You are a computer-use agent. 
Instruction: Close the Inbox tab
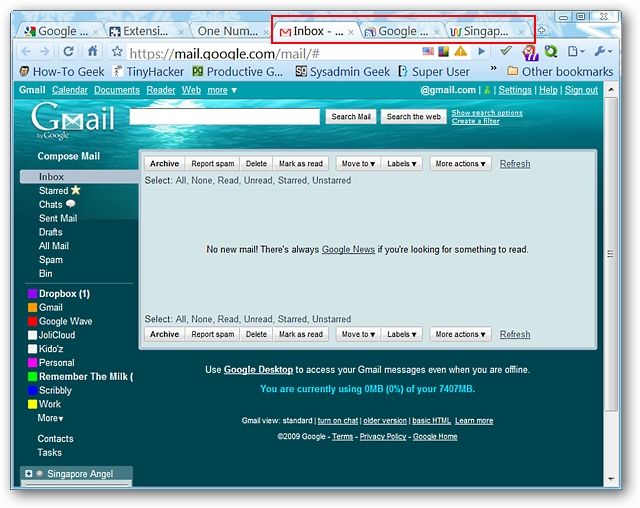pyautogui.click(x=351, y=32)
